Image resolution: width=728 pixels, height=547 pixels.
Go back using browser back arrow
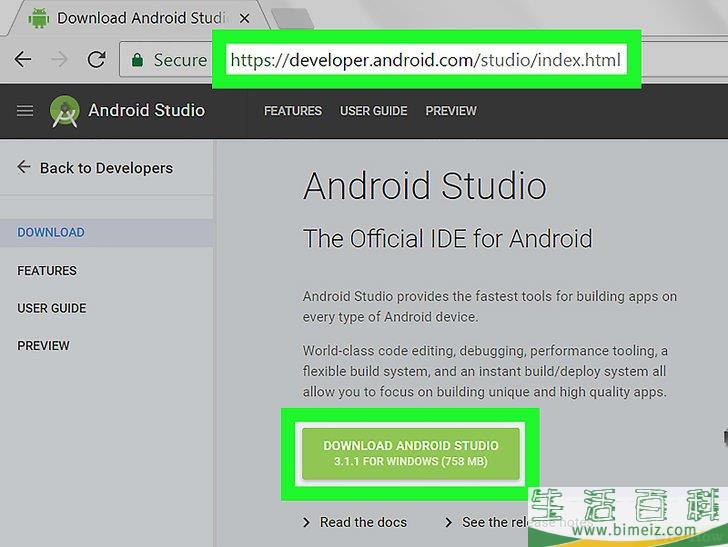[x=22, y=59]
